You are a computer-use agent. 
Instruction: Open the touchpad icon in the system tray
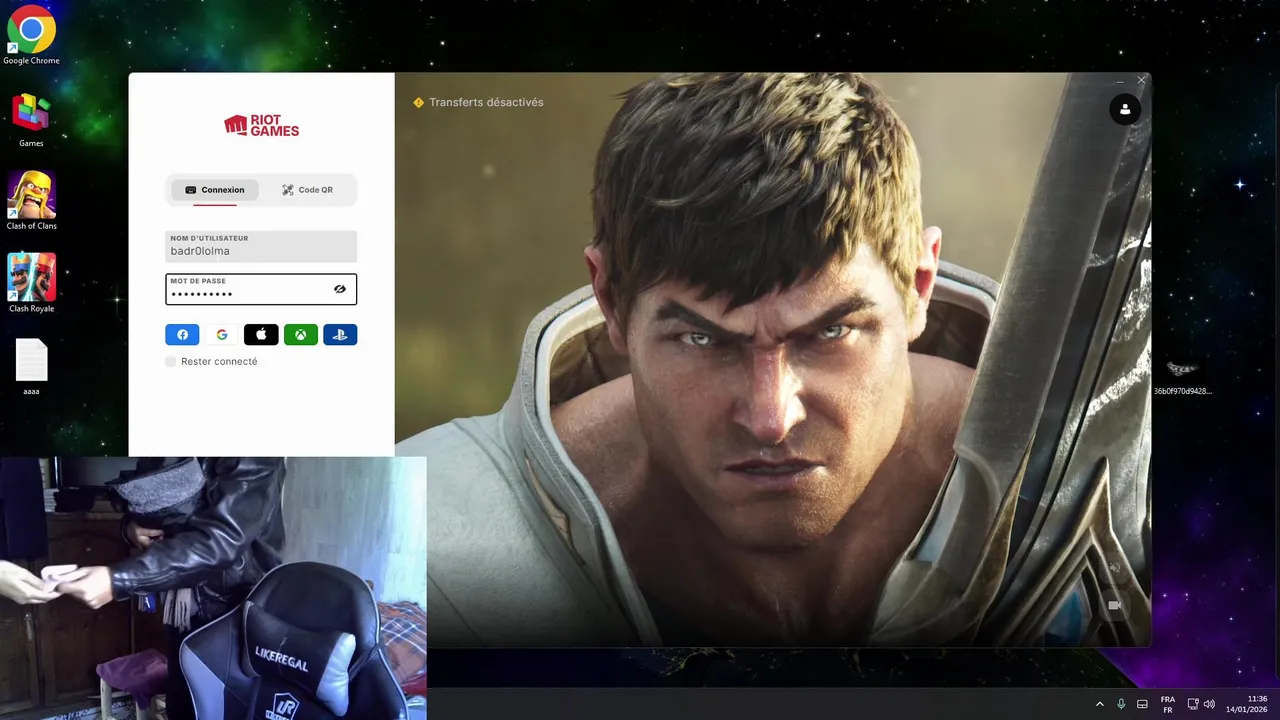click(x=1142, y=704)
